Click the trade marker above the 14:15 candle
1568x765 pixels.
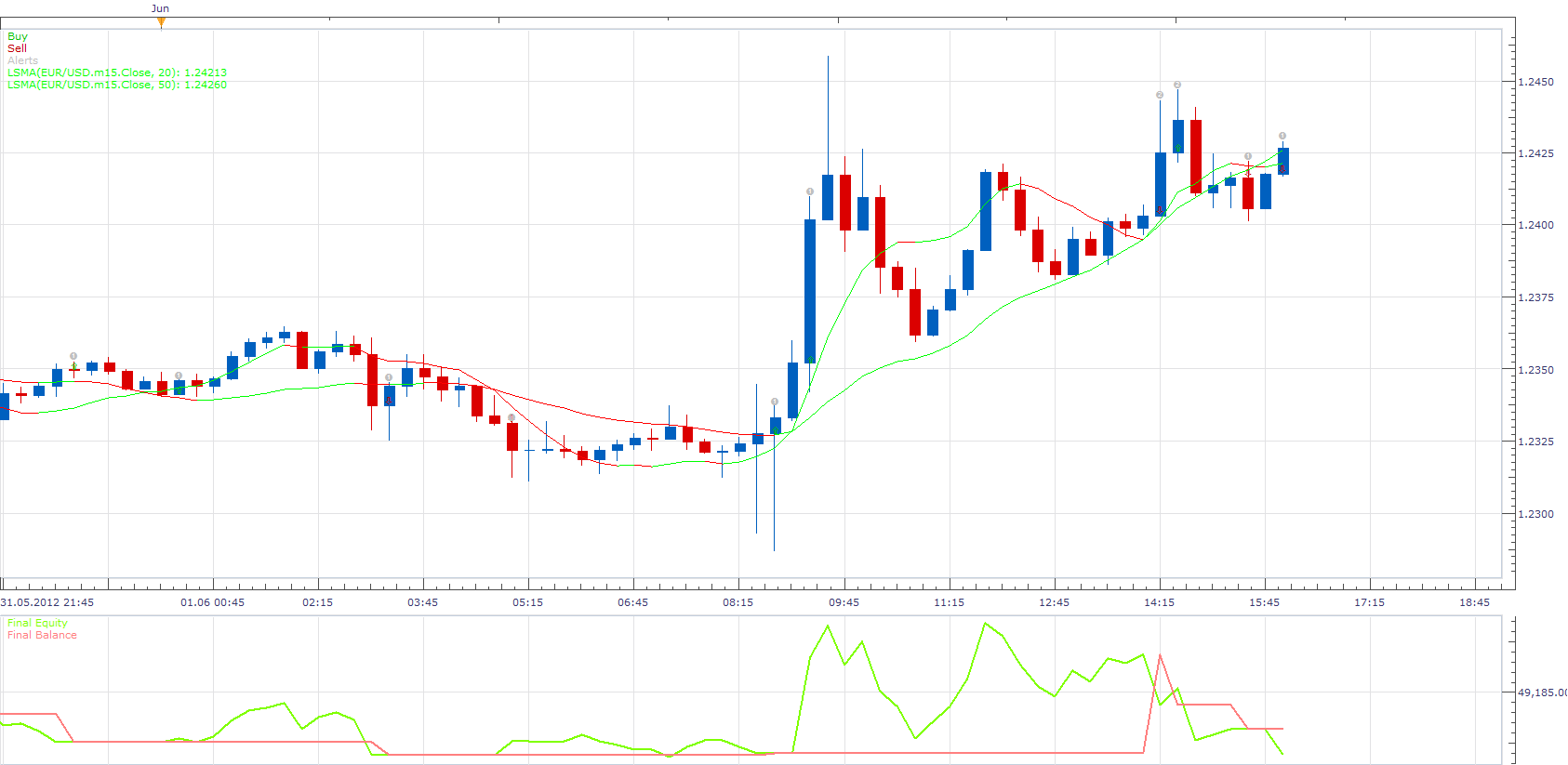(x=1160, y=95)
